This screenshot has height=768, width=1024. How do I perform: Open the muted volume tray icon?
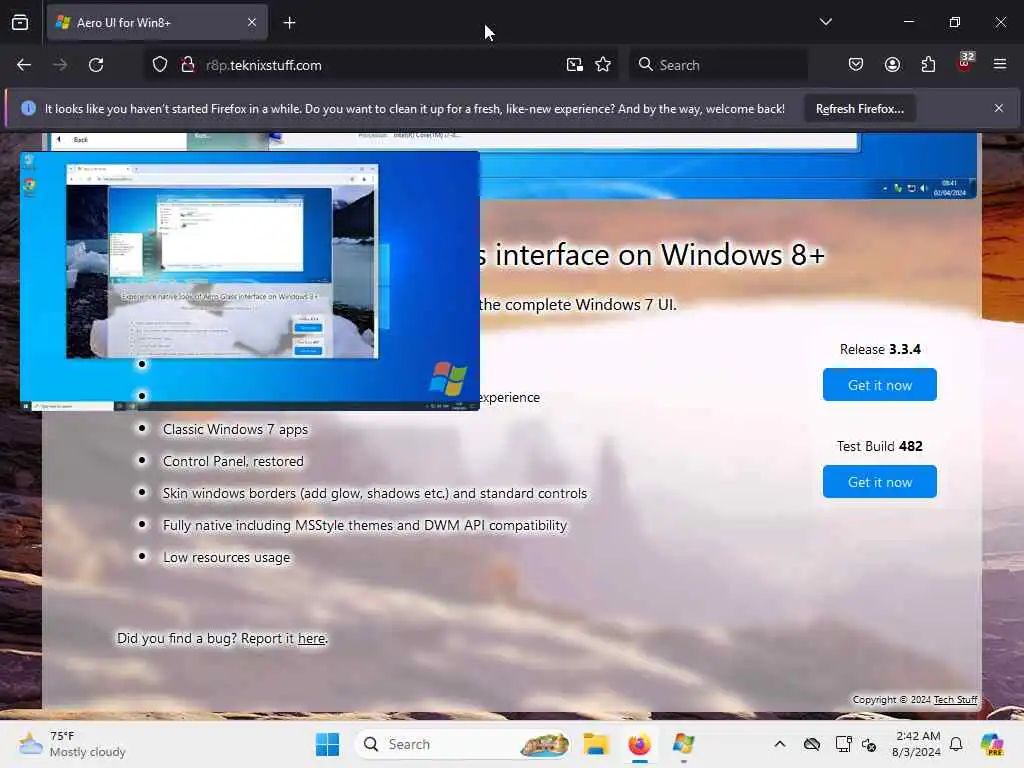(x=869, y=744)
